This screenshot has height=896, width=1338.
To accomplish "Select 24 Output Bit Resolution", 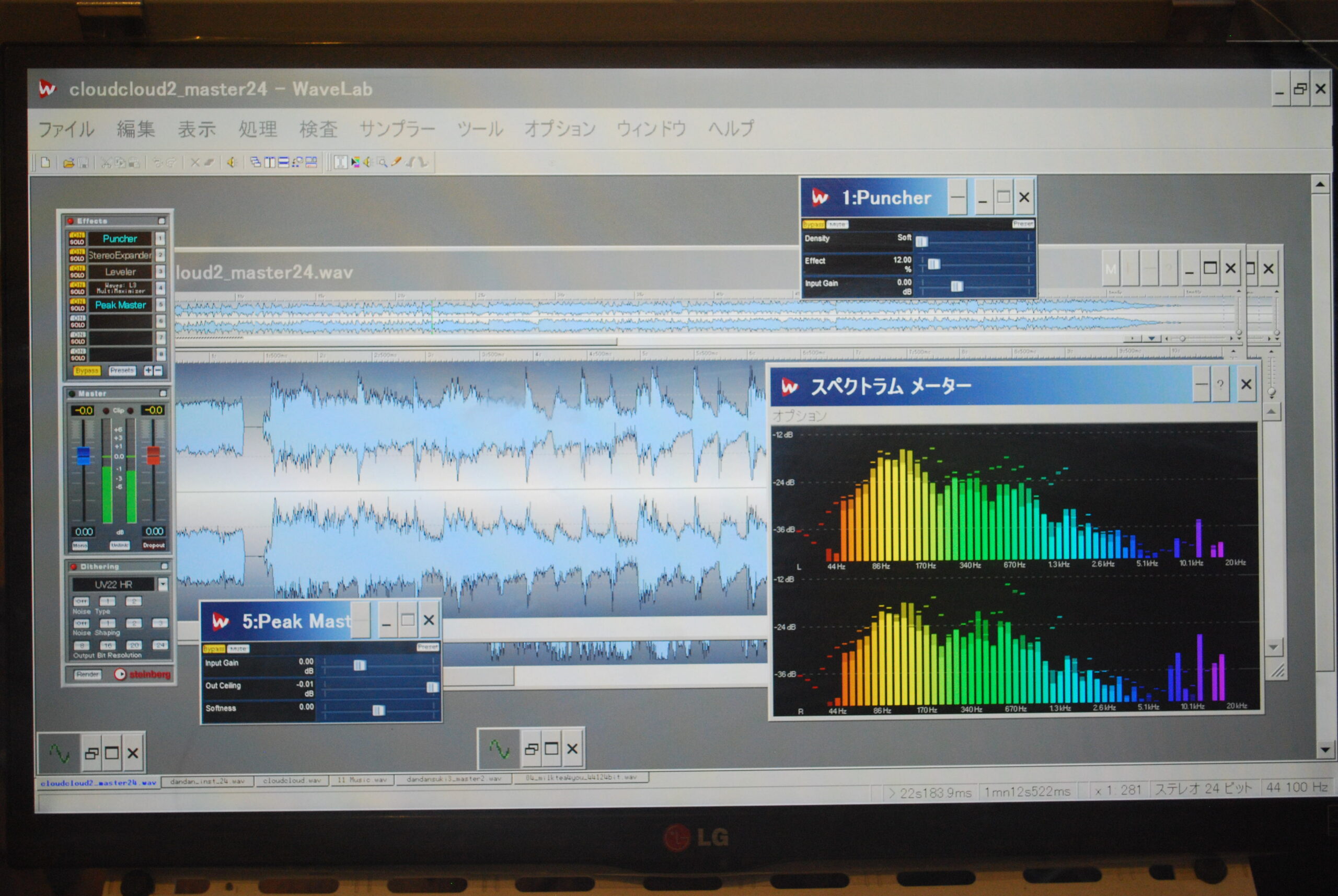I will (x=161, y=646).
